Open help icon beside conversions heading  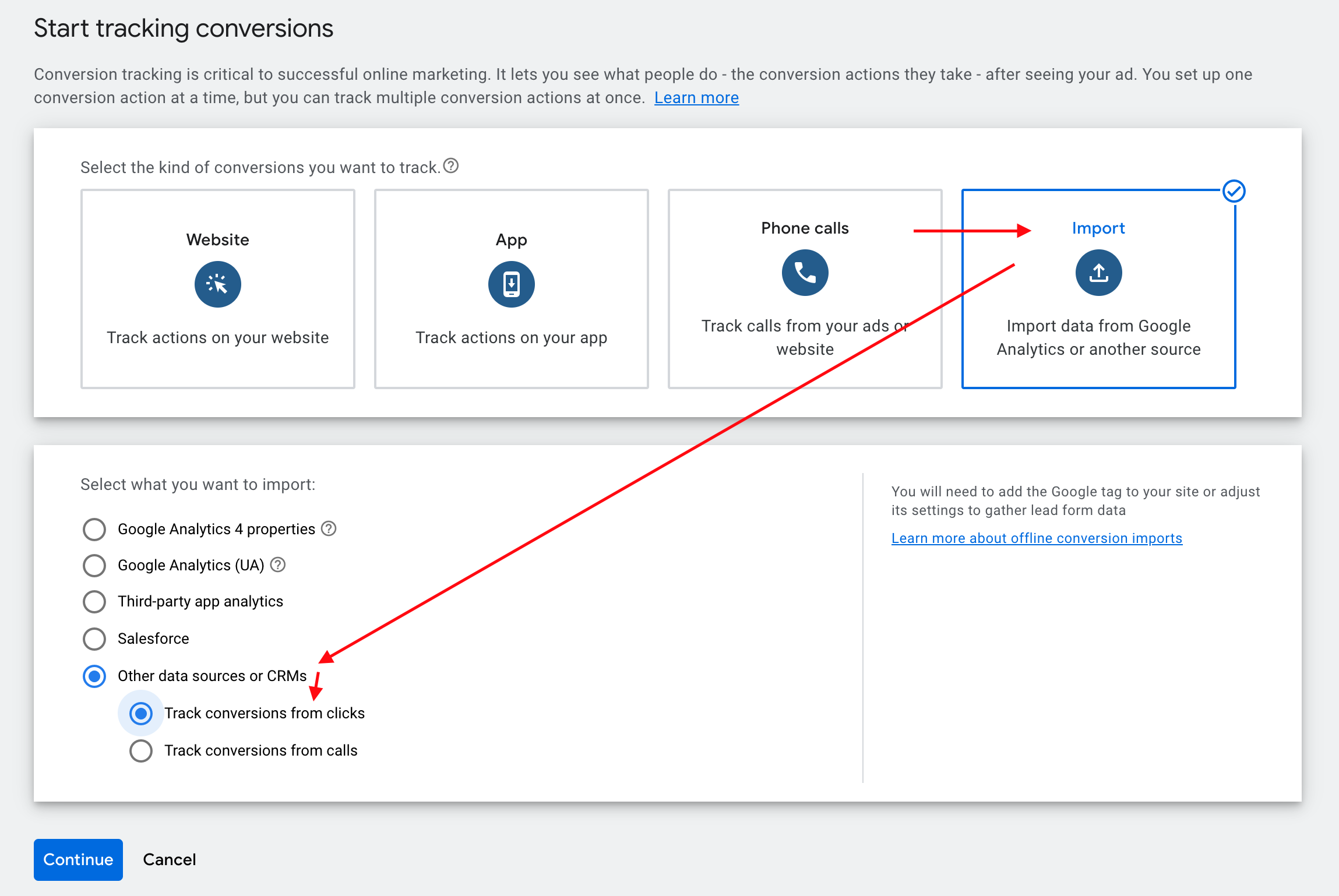[x=451, y=166]
